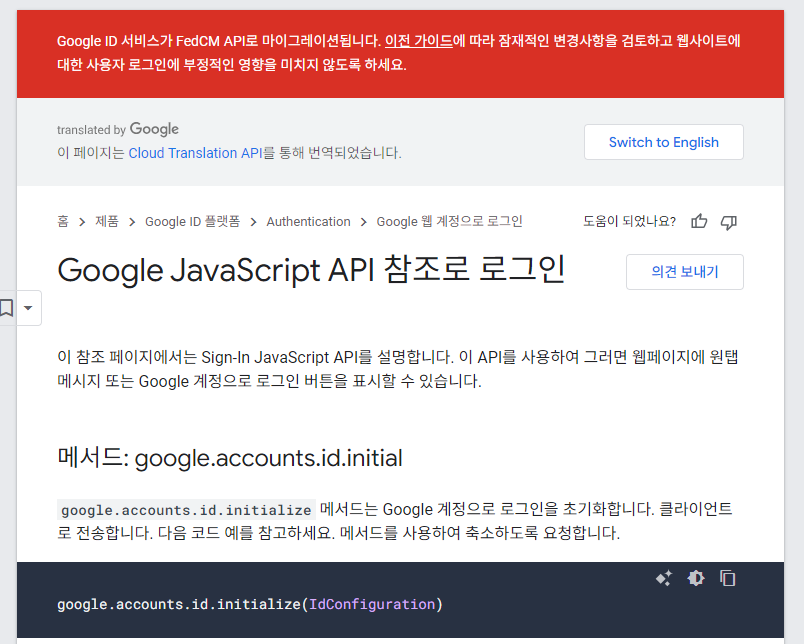Viewport: 804px width, 644px height.
Task: Click the translated by Google logo
Action: coord(118,129)
